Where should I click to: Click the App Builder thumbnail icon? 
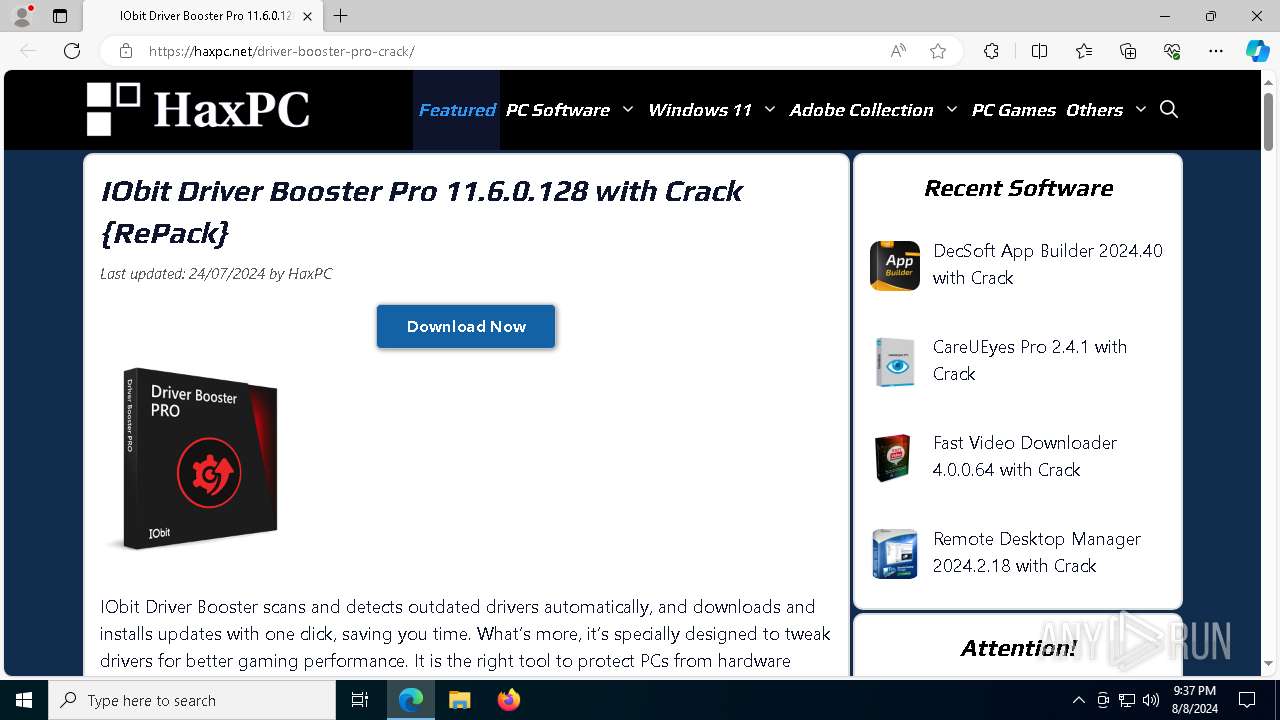click(895, 266)
